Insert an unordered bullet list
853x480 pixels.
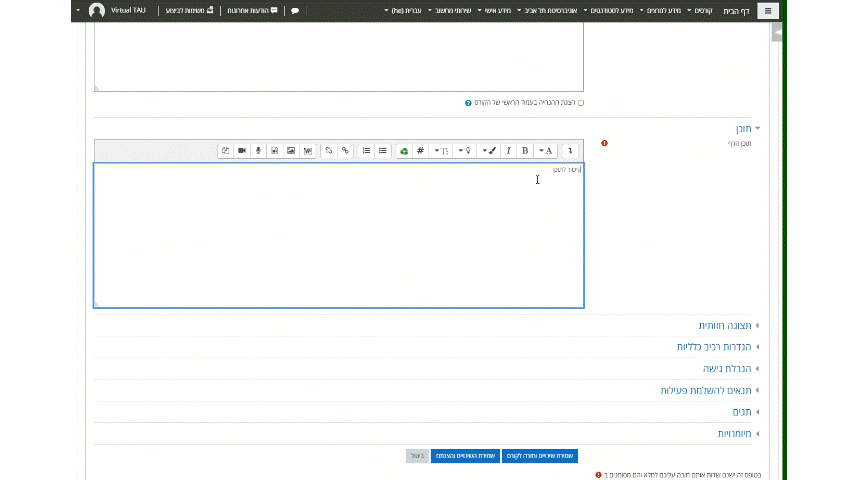(382, 151)
